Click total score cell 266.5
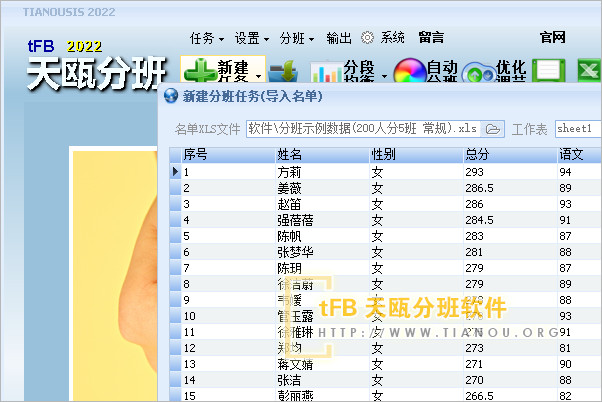602x402 pixels. pos(510,395)
